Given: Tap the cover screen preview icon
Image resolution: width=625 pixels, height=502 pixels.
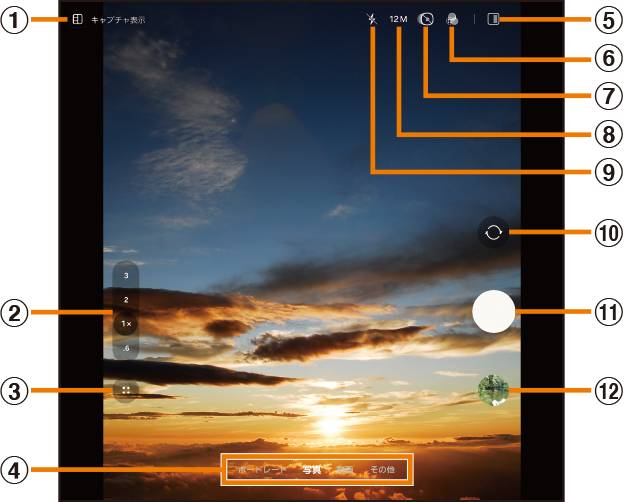Looking at the screenshot, I should coord(493,19).
